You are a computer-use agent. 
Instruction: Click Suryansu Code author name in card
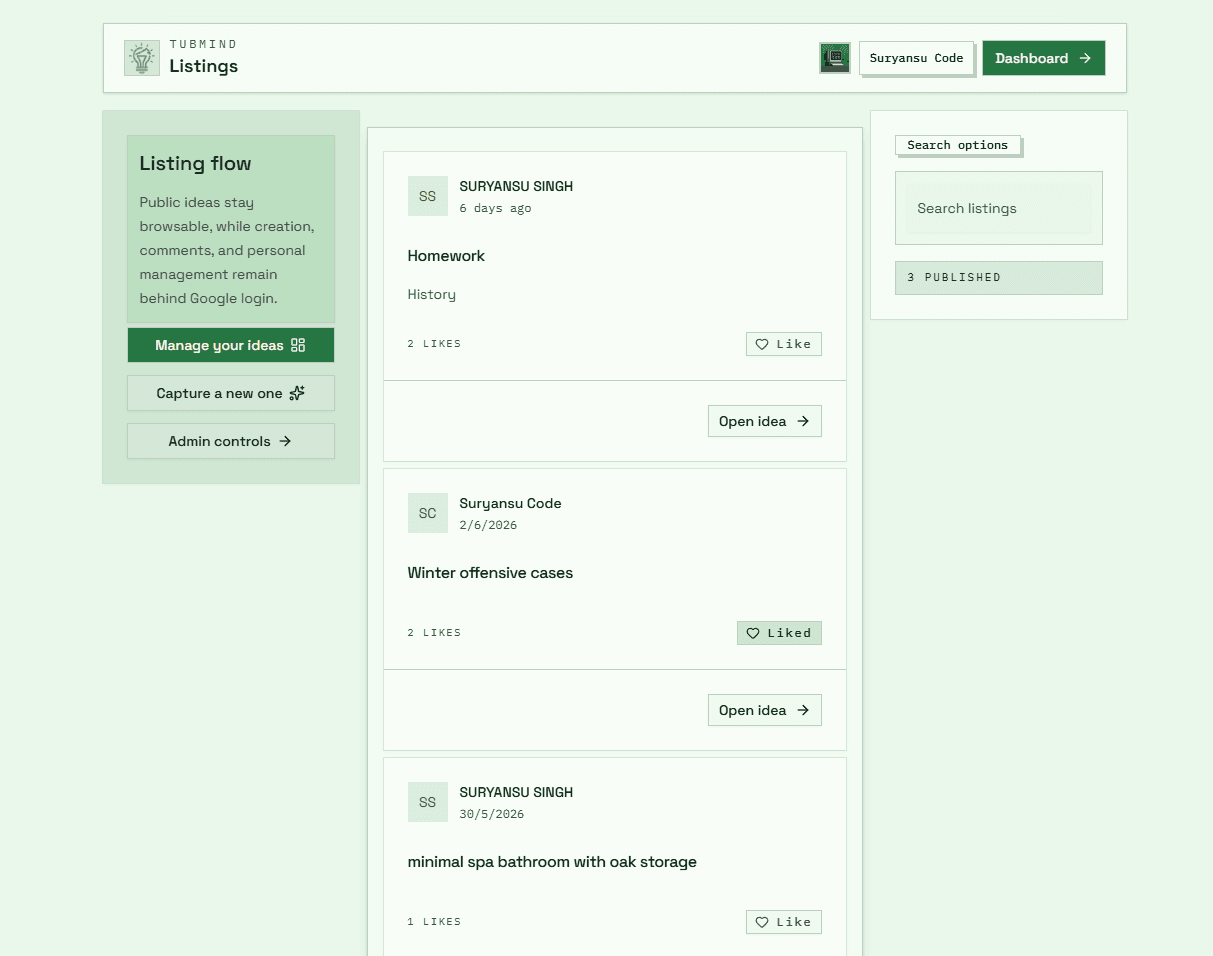pos(510,503)
